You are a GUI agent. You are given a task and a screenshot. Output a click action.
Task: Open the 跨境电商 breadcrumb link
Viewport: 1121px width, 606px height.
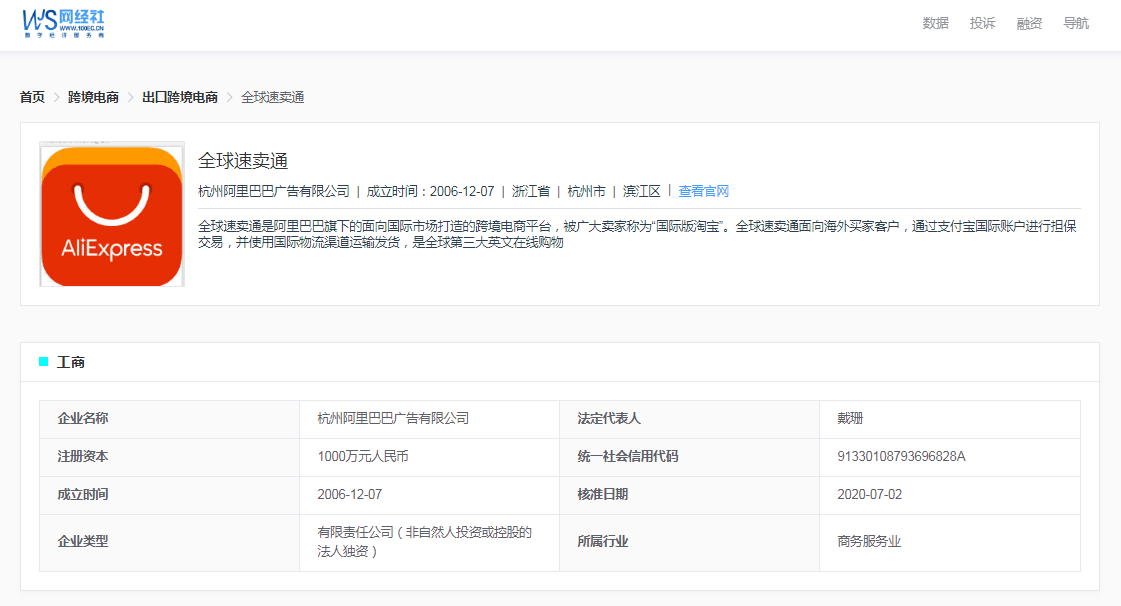tap(93, 97)
